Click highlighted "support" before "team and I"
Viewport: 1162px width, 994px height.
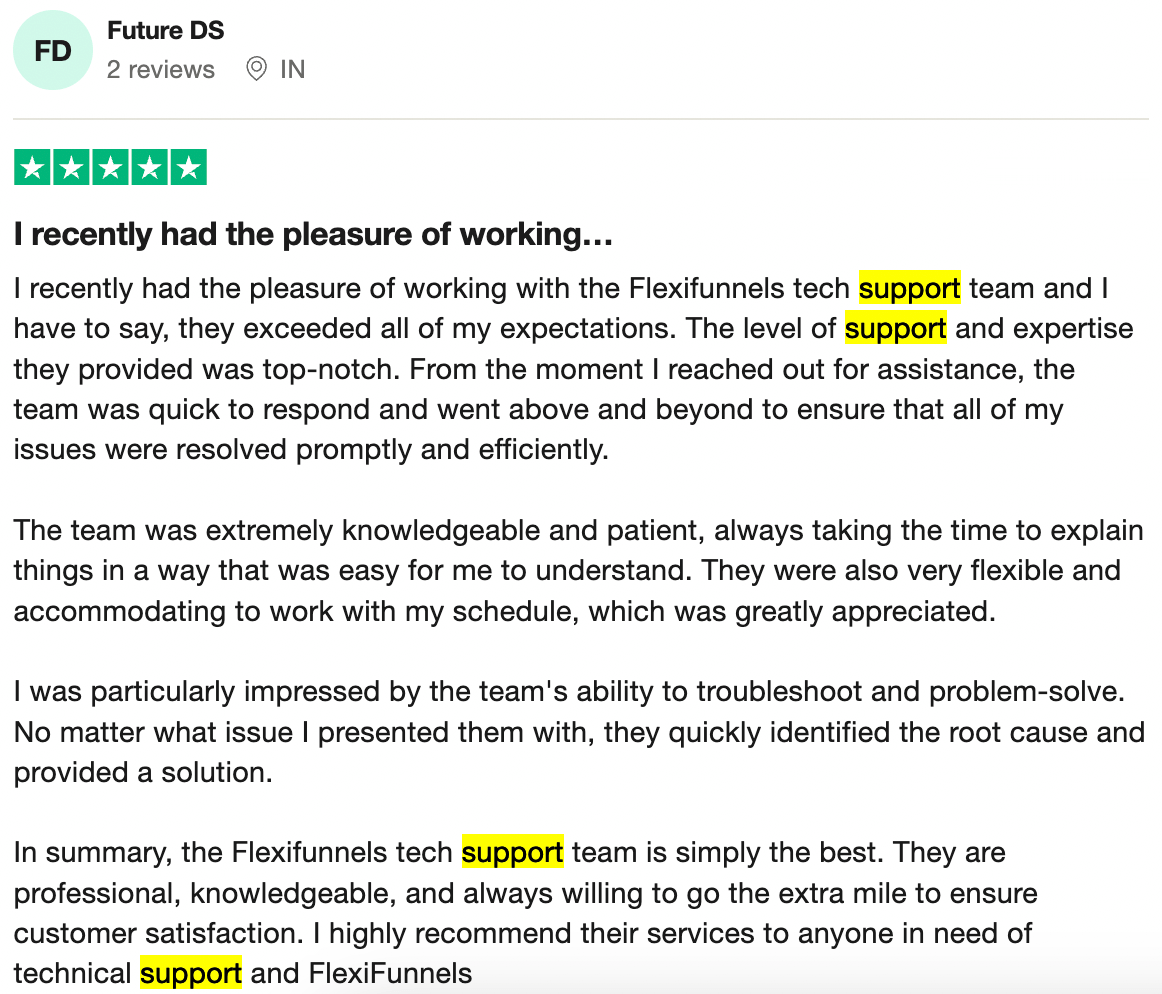(x=909, y=289)
